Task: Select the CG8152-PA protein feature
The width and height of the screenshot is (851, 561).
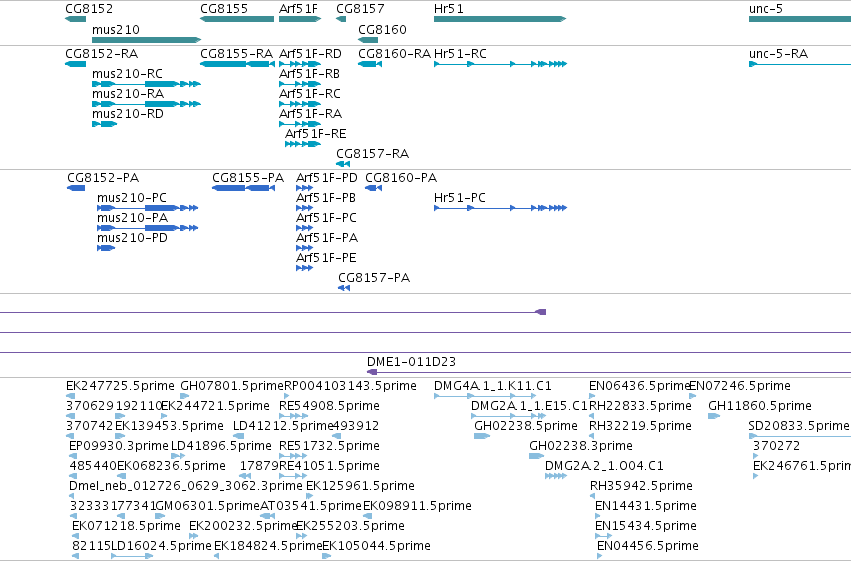Action: (x=76, y=188)
